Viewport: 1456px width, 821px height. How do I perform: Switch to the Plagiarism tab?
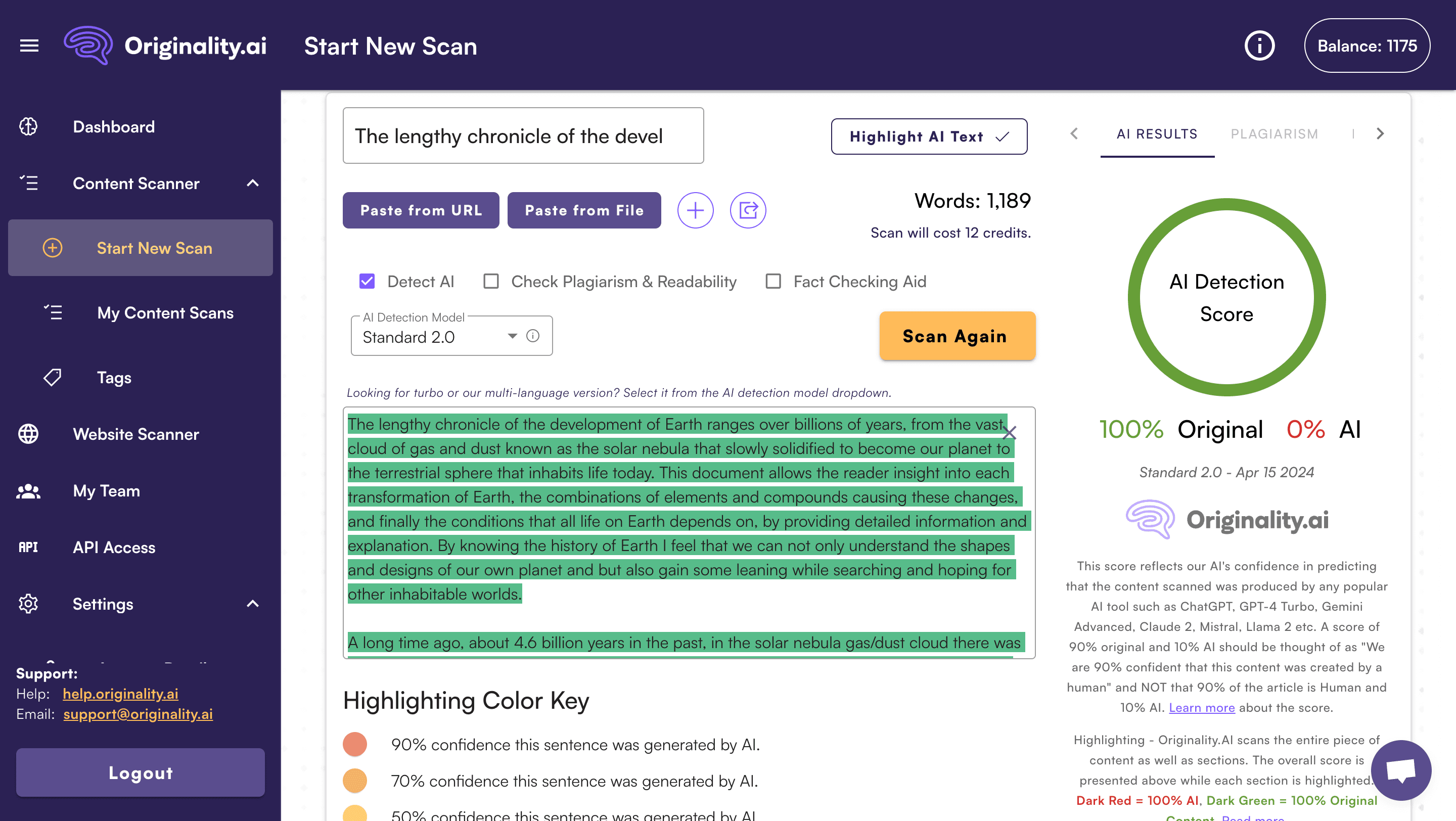point(1274,134)
